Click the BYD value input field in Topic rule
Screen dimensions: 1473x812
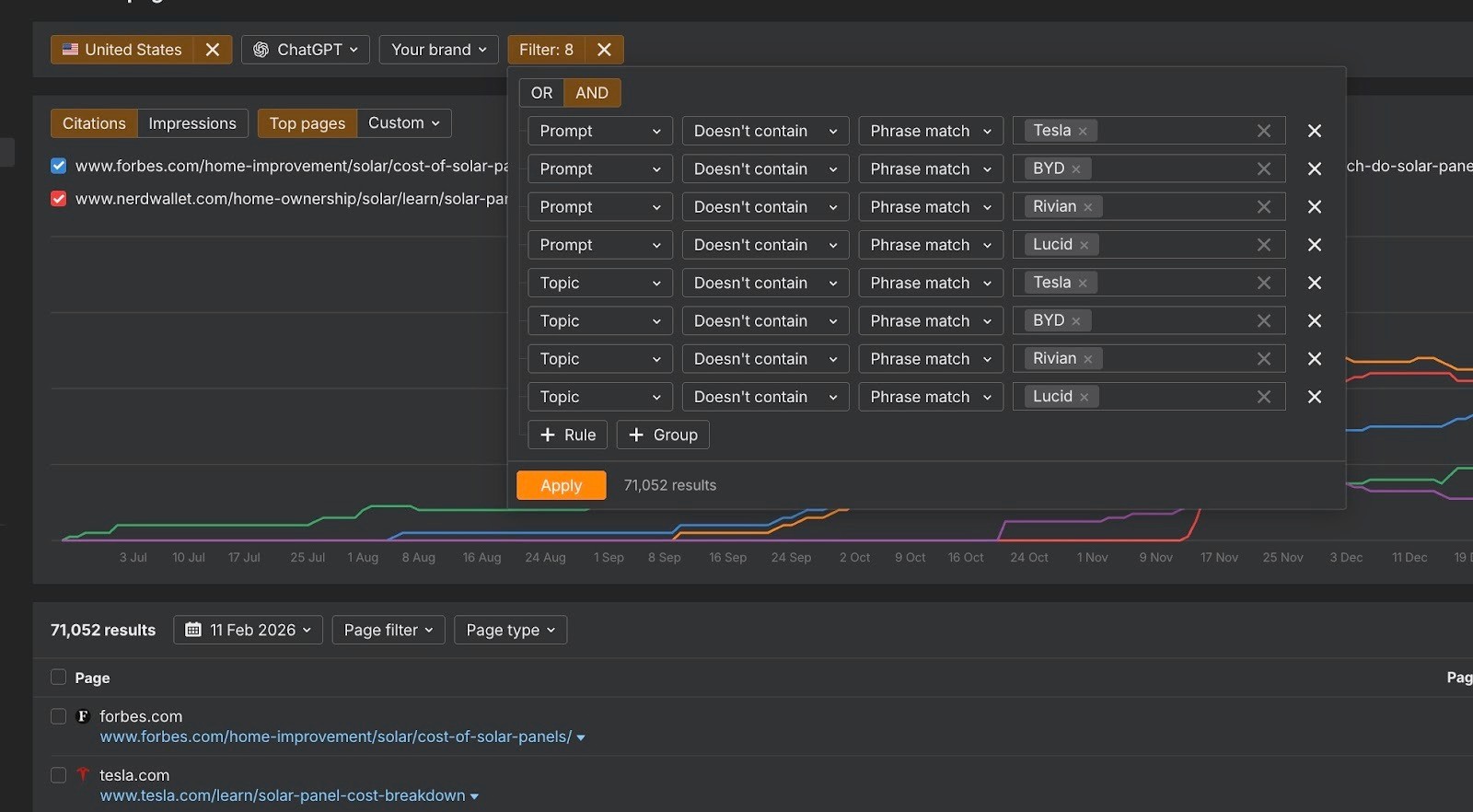[1149, 320]
